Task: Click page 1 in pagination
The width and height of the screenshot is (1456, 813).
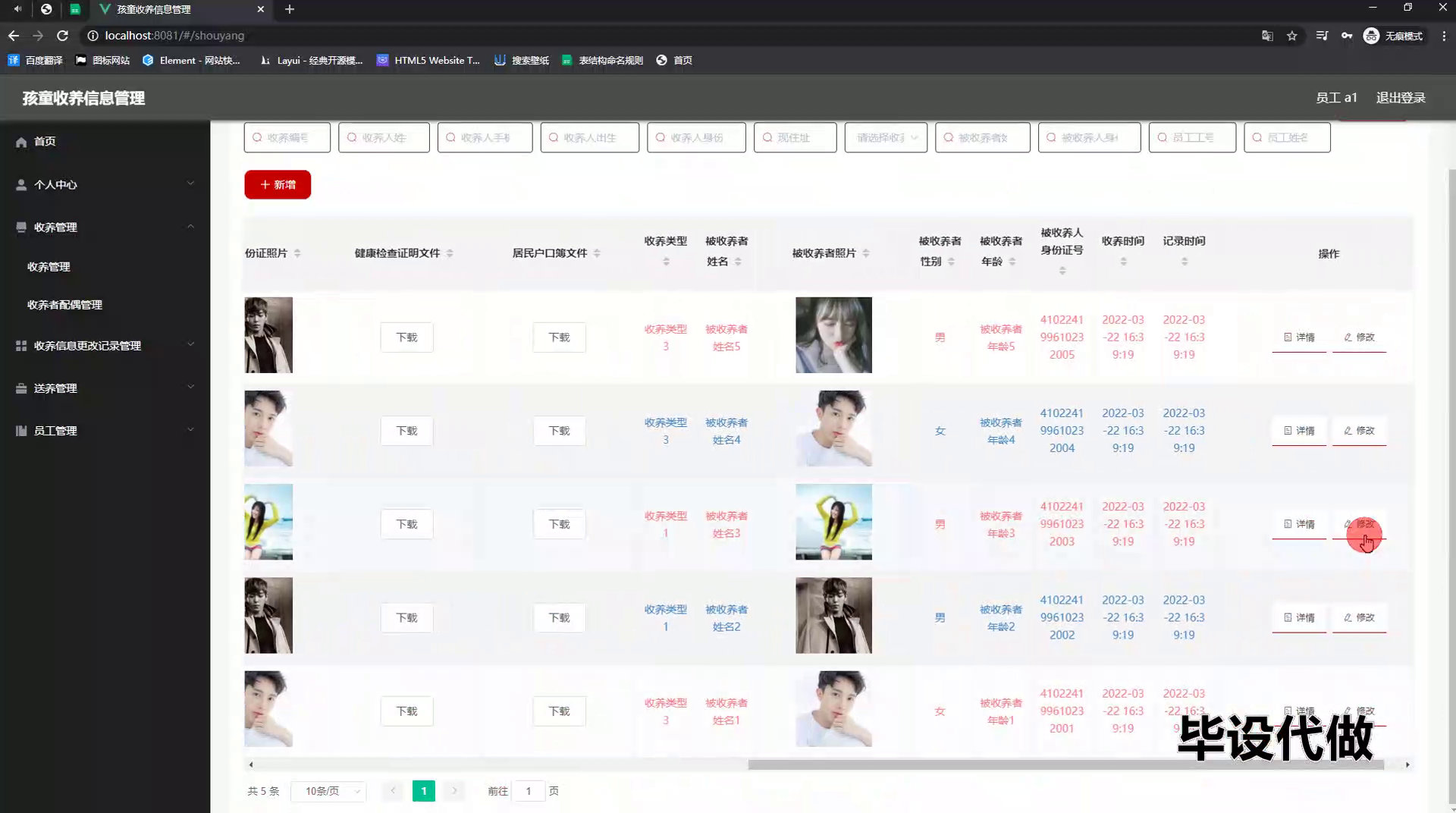Action: click(424, 791)
